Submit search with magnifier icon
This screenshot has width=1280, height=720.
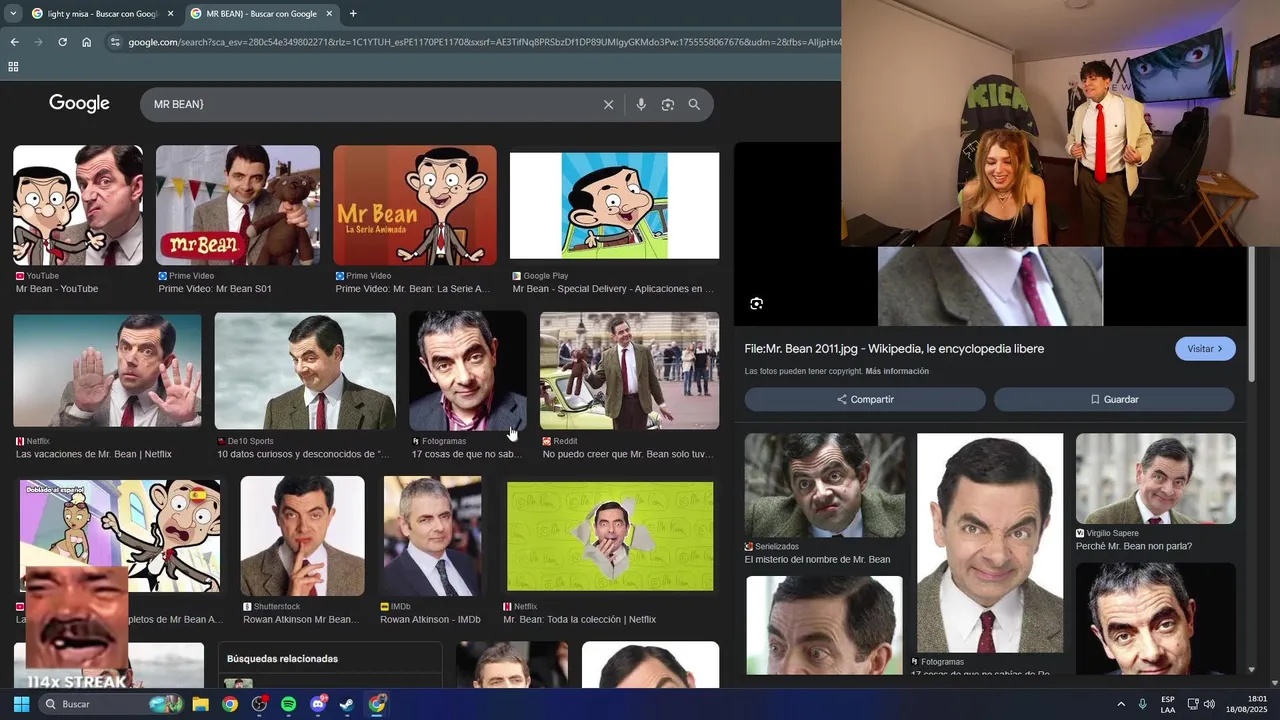click(694, 104)
